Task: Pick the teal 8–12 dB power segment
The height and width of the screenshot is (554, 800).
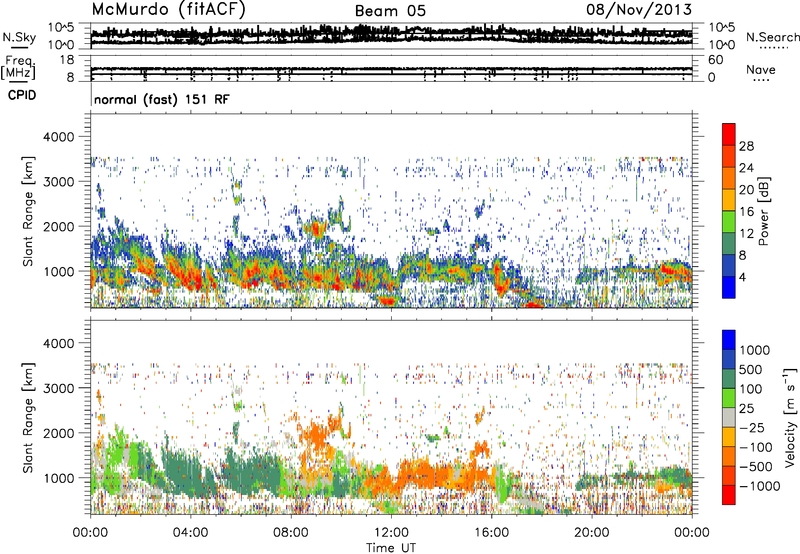Action: pos(729,243)
